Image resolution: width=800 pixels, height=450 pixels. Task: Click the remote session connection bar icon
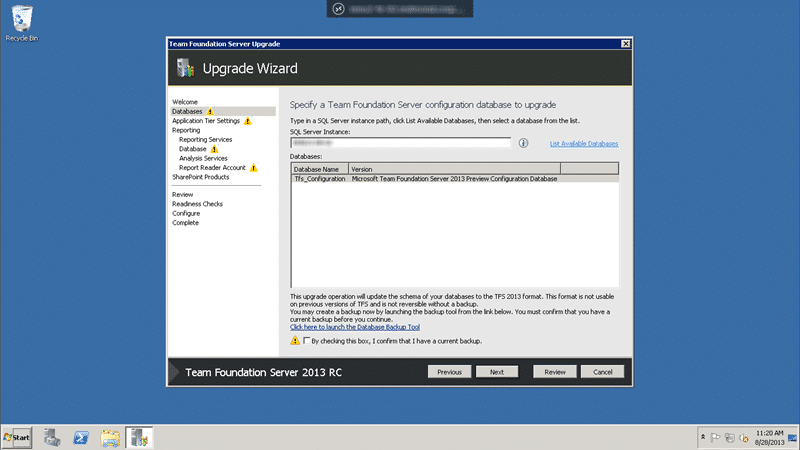[x=338, y=9]
